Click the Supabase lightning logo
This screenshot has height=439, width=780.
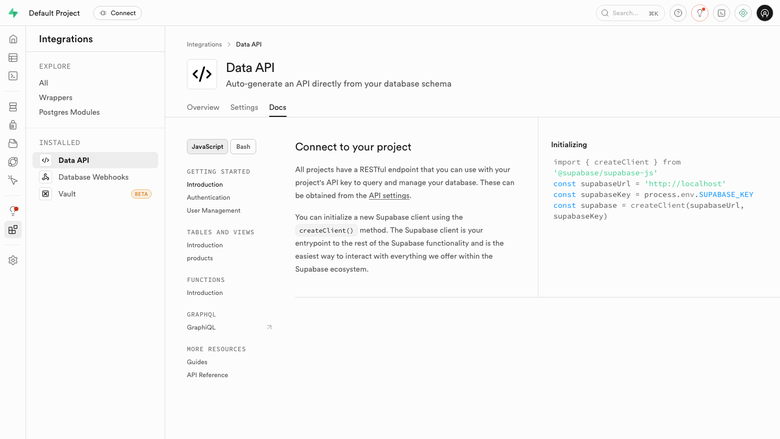click(x=13, y=13)
